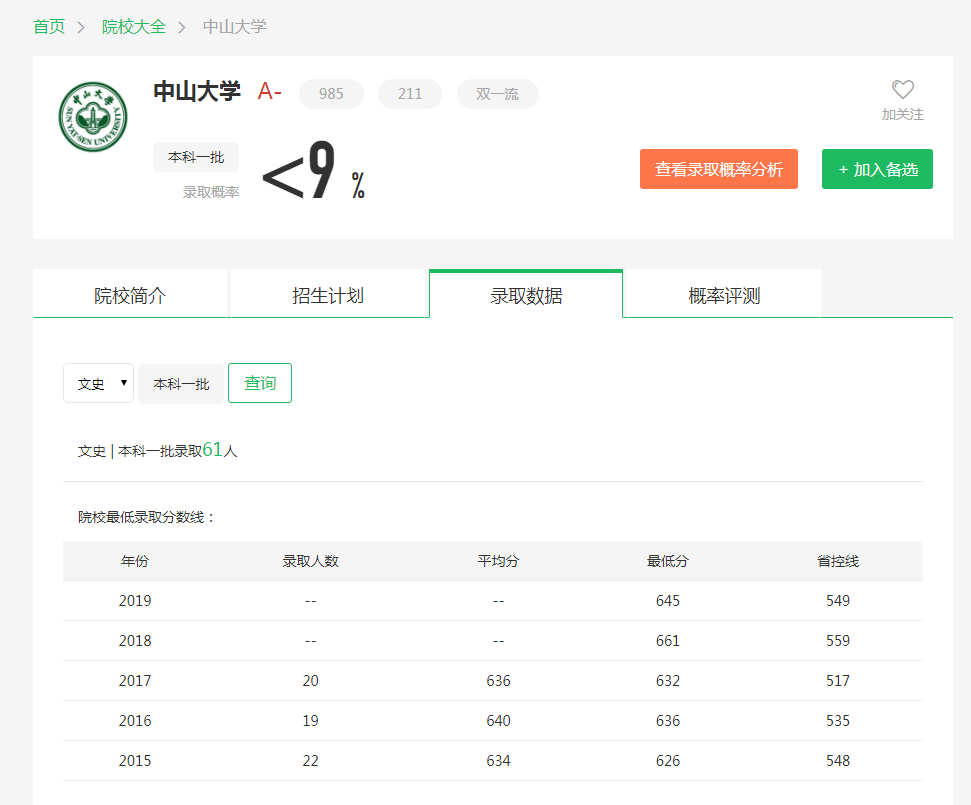Click the 985 tag badge
This screenshot has width=971, height=805.
(x=331, y=94)
